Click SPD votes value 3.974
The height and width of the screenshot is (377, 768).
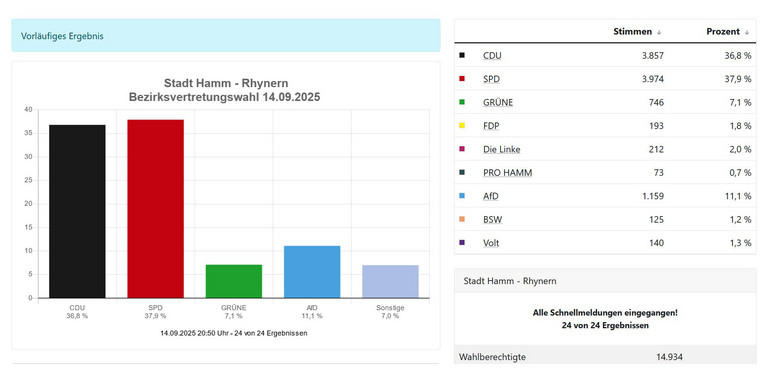click(x=652, y=79)
